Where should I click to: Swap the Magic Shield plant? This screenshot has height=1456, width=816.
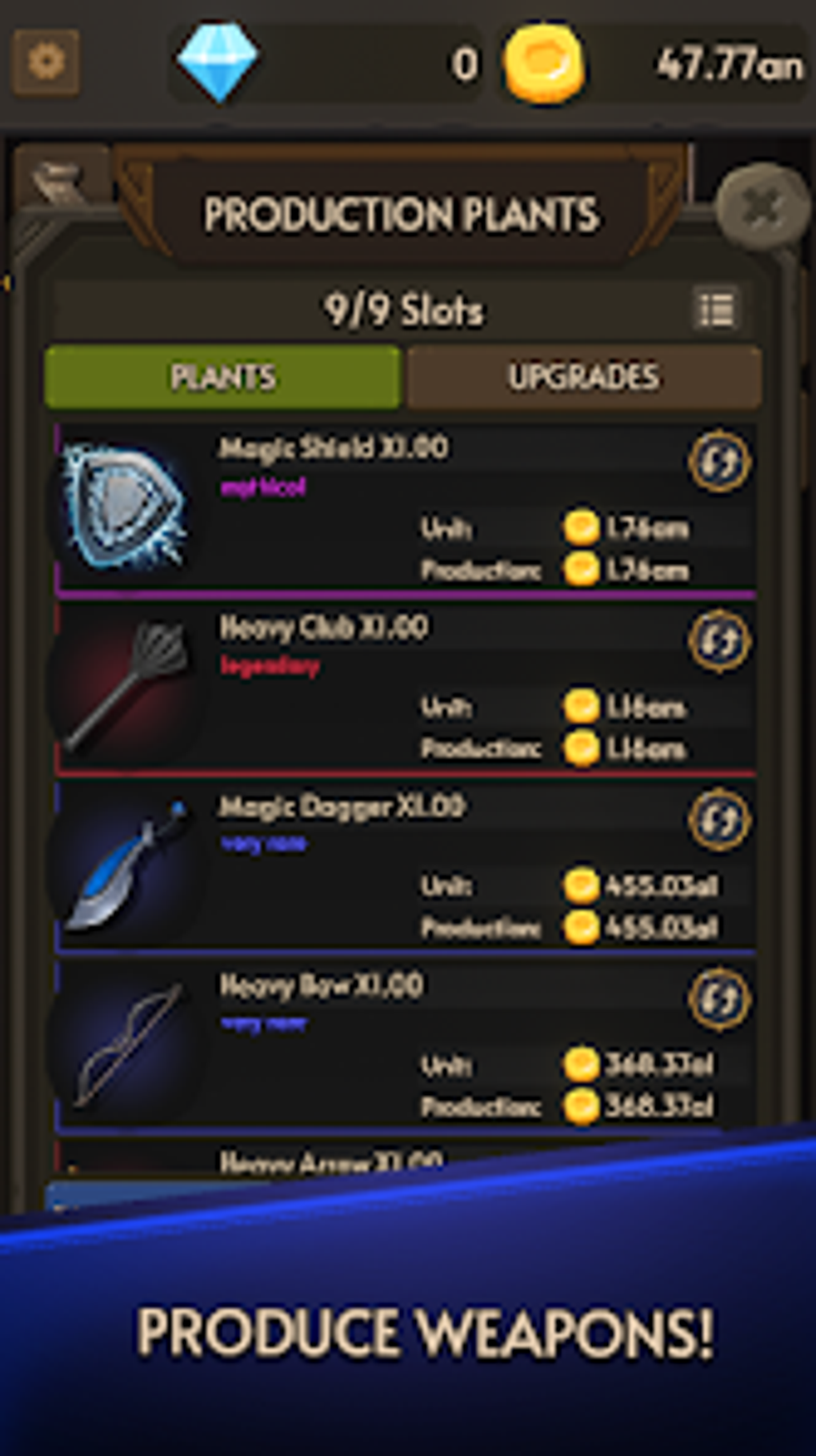[x=718, y=462]
